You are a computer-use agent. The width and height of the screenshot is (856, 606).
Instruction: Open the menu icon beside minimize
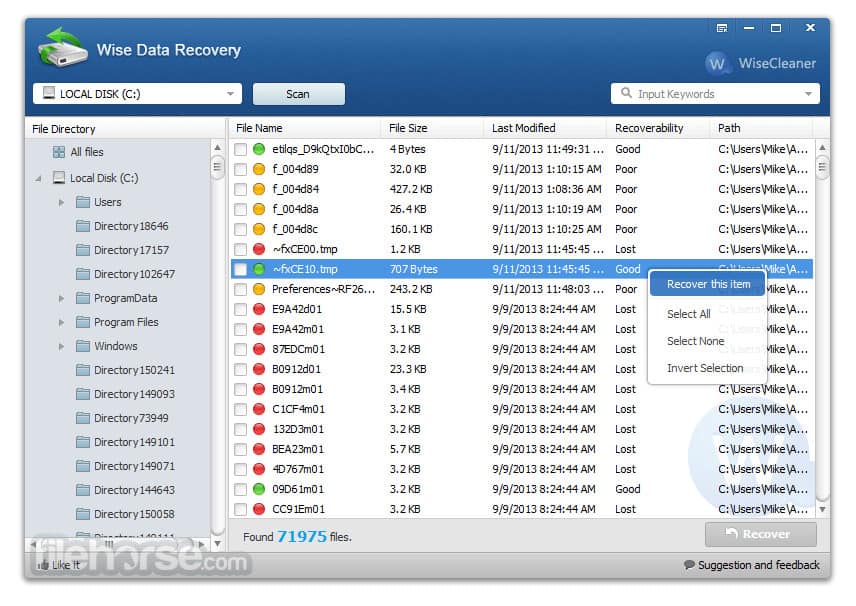tap(722, 28)
